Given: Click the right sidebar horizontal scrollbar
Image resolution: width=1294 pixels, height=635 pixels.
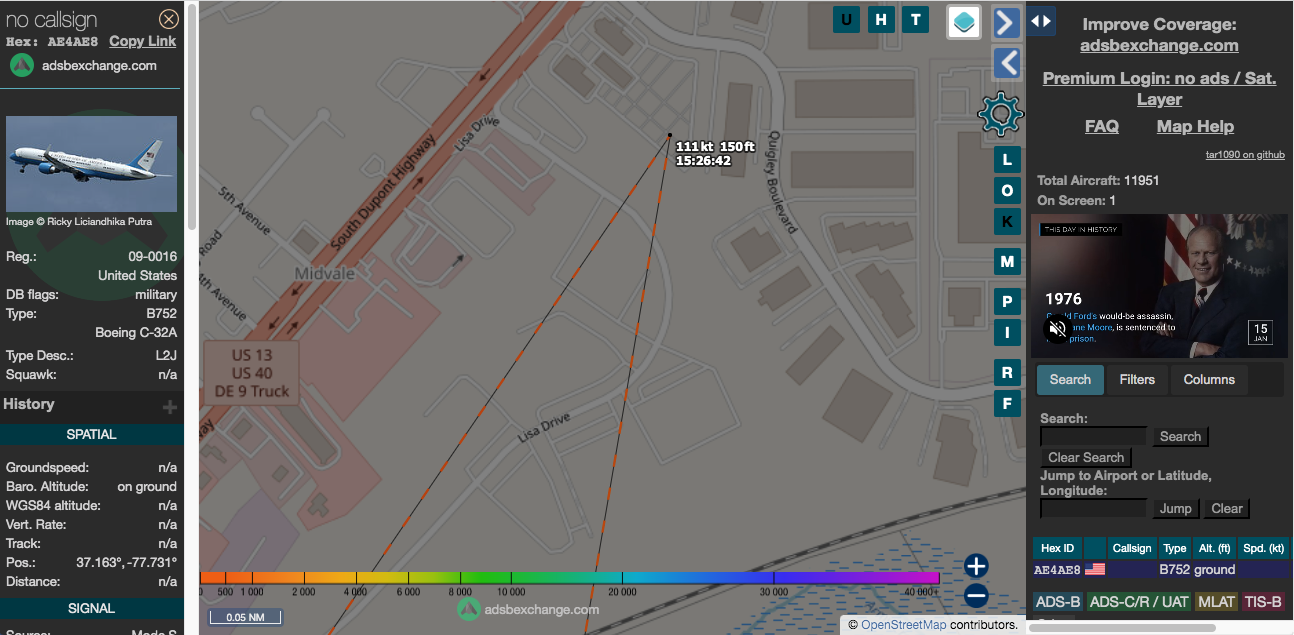Looking at the screenshot, I should 1122,628.
